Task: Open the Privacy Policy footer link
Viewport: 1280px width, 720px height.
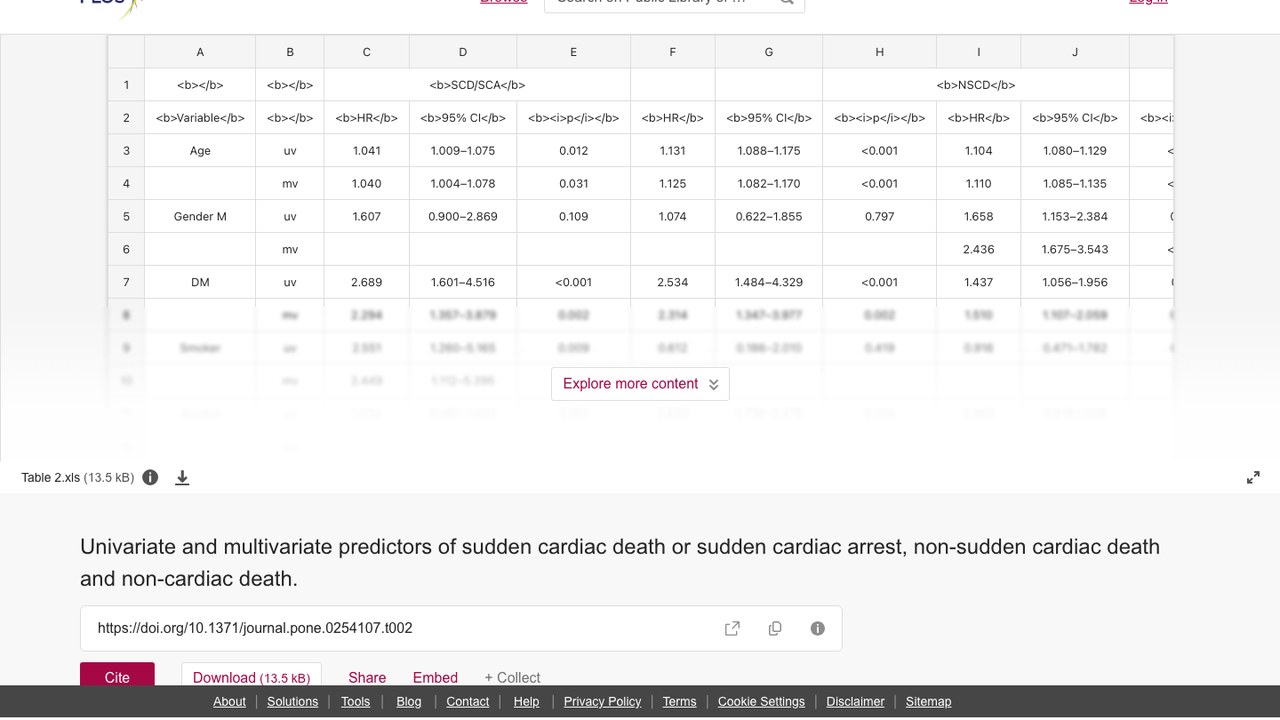Action: pyautogui.click(x=602, y=701)
